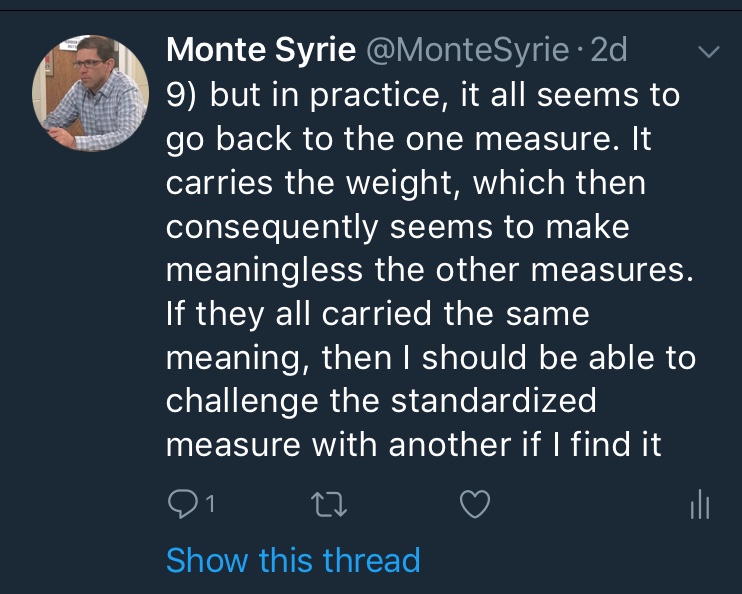
Task: Click the reply speech bubble icon
Action: coord(181,506)
